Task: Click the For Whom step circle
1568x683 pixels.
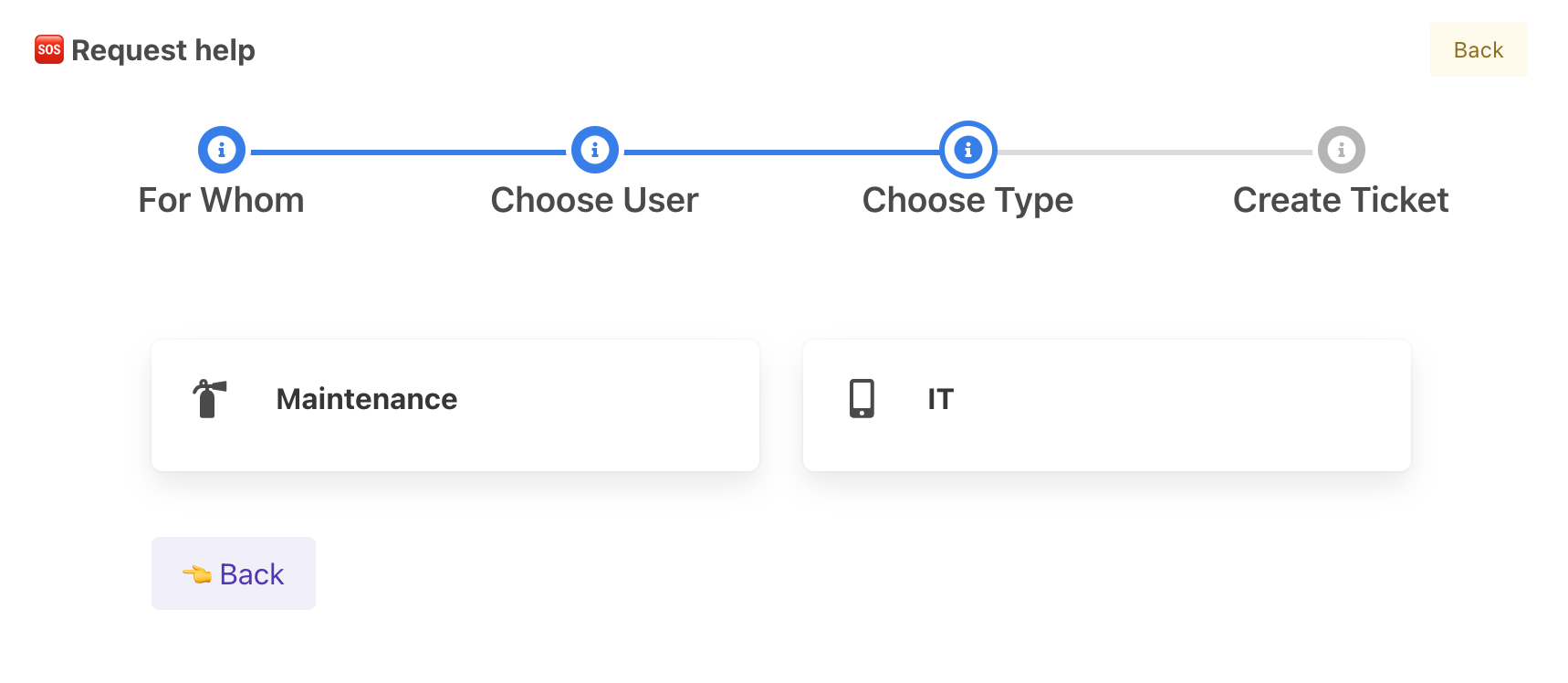Action: click(222, 150)
